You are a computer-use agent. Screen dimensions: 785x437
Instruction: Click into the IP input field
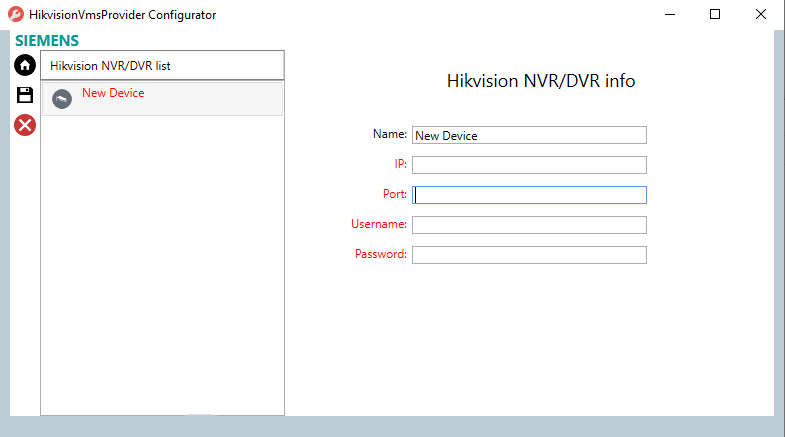click(x=529, y=165)
